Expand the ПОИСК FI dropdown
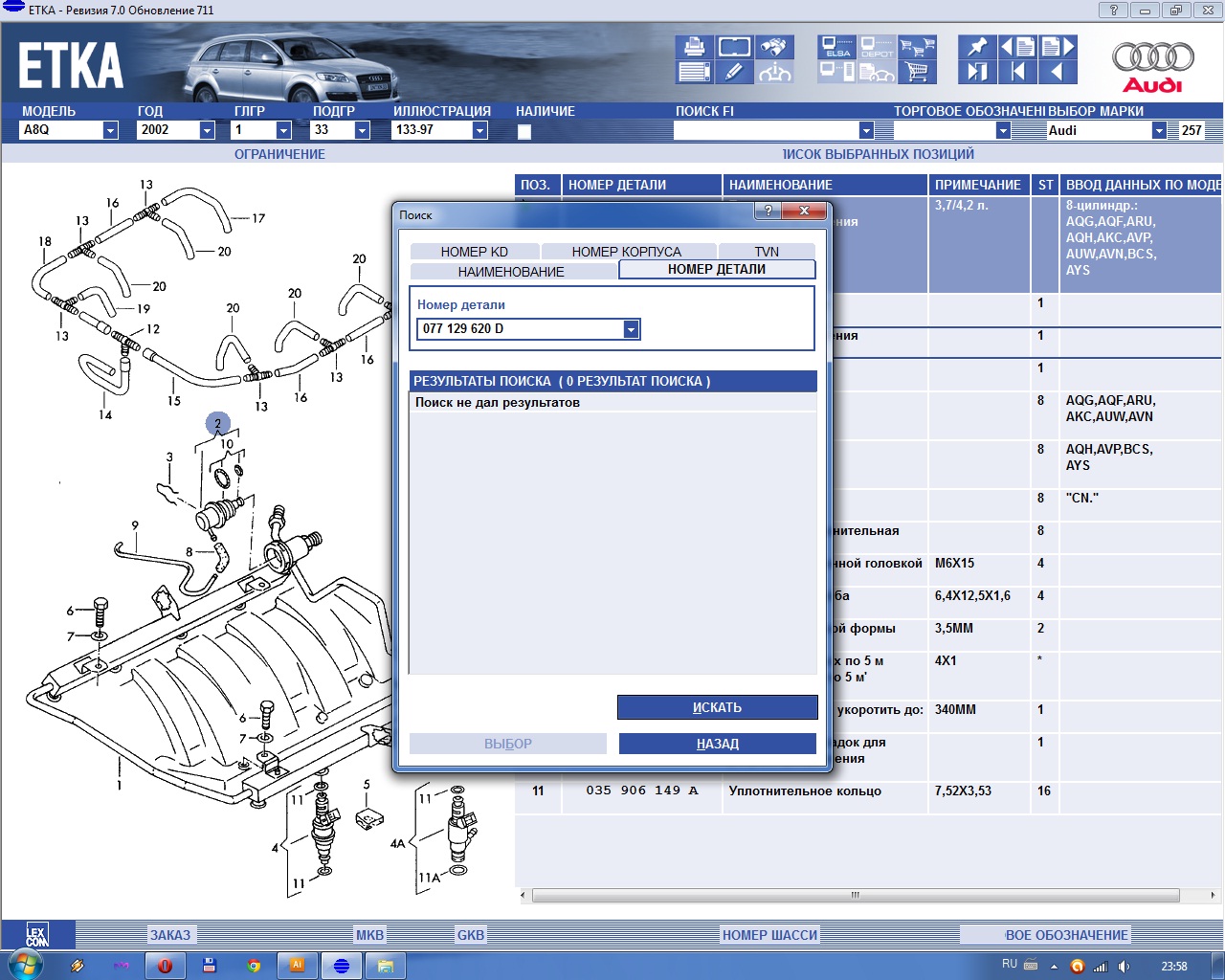This screenshot has height=980, width=1225. click(866, 130)
